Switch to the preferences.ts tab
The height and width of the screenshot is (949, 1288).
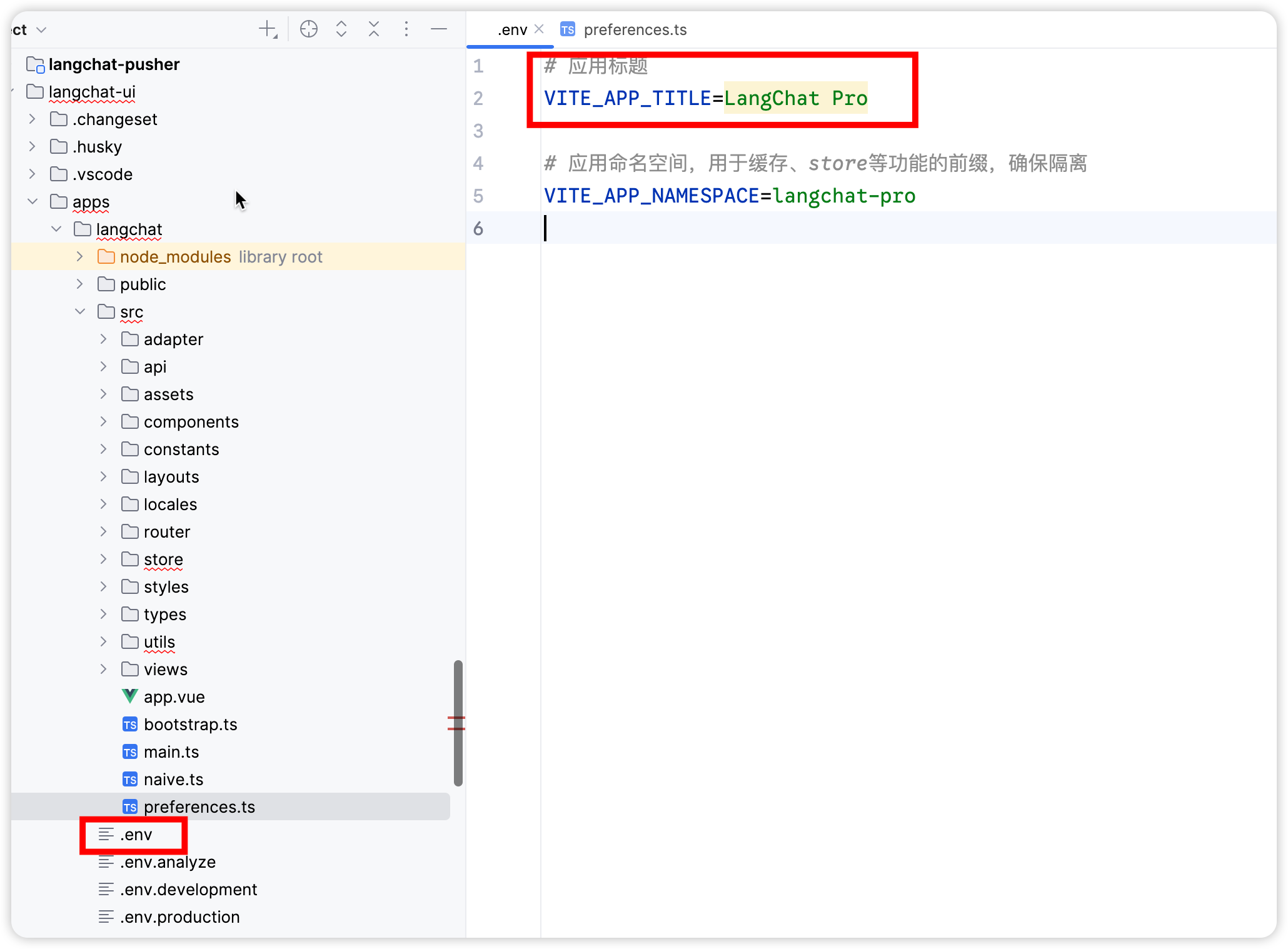tap(635, 30)
